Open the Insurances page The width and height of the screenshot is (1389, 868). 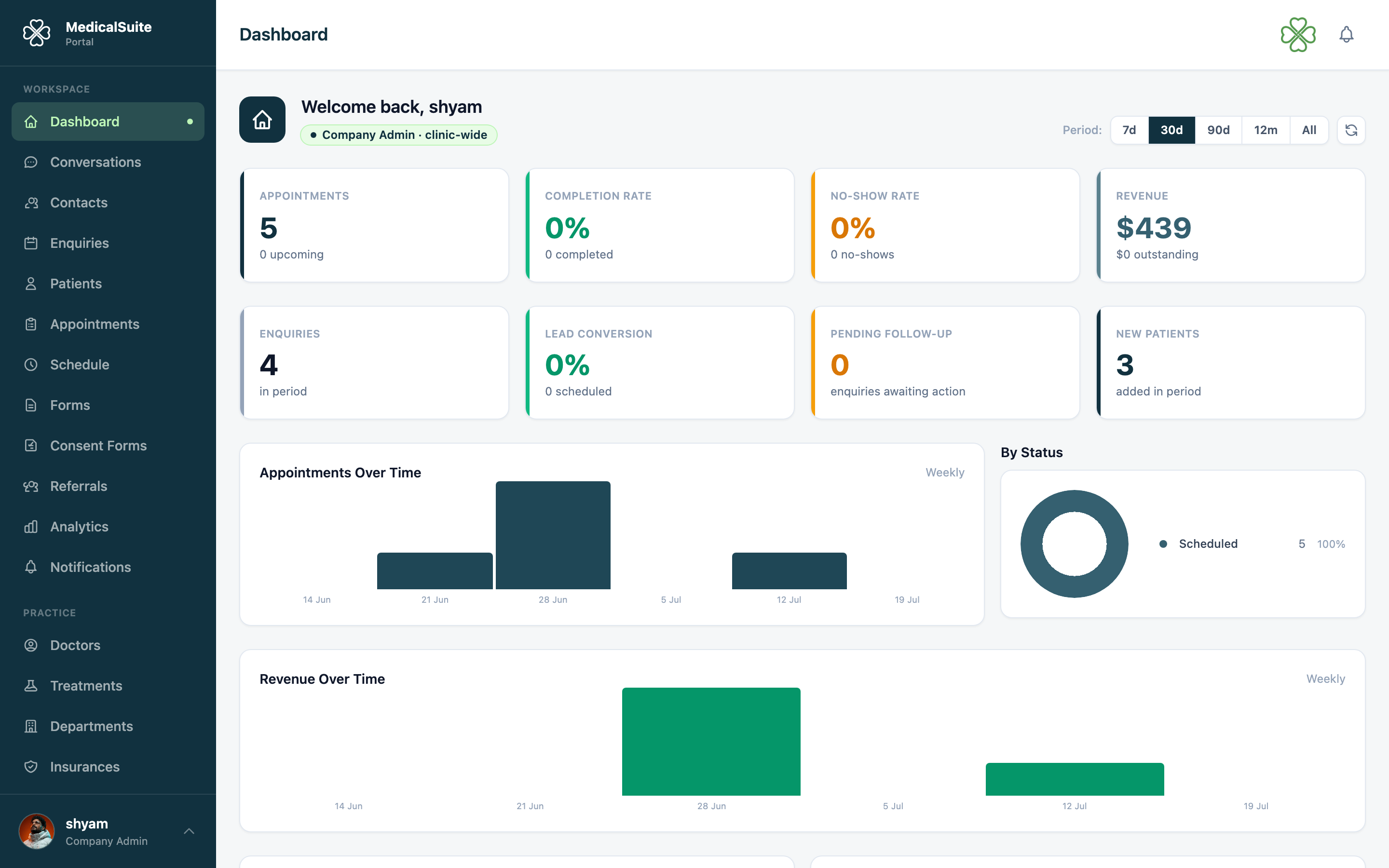(108, 767)
